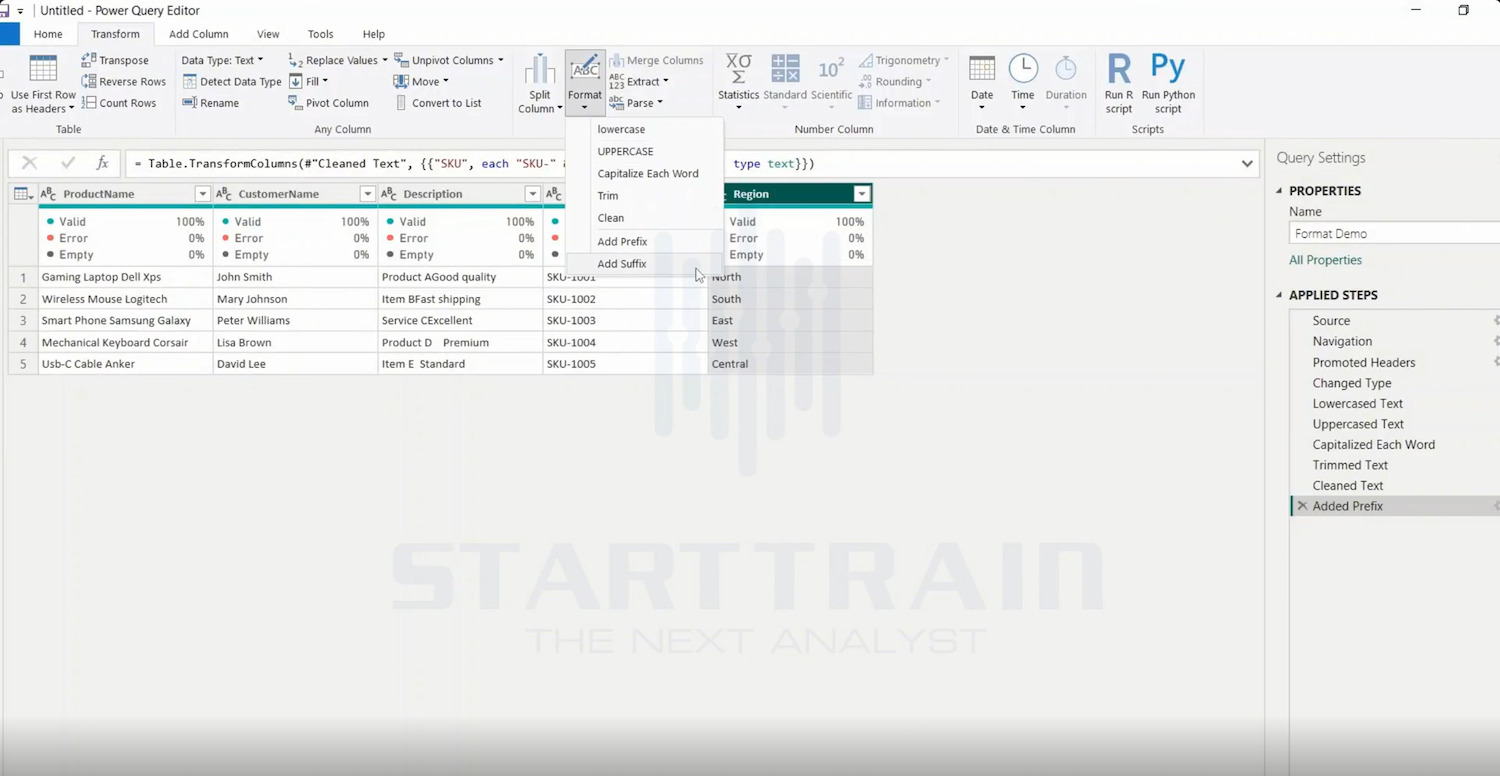
Task: Click Run R script
Action: tap(1119, 84)
